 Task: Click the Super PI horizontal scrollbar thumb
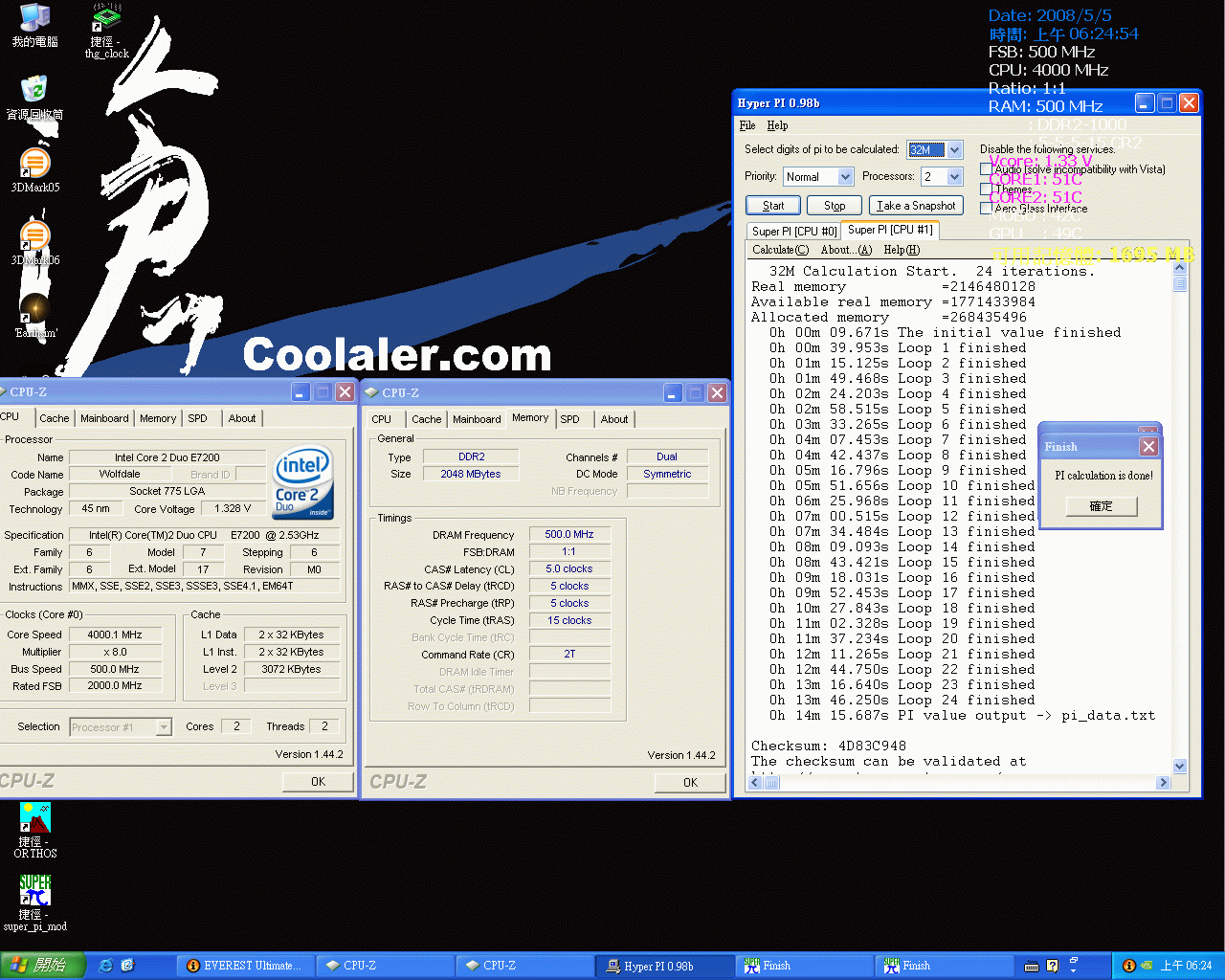click(771, 782)
